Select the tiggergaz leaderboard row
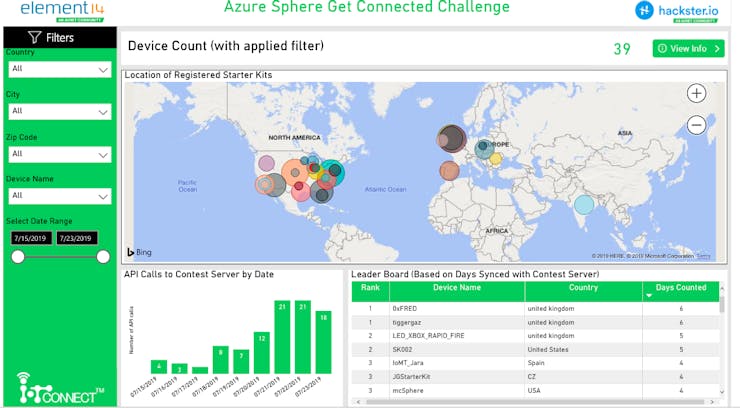The width and height of the screenshot is (740, 408). pos(535,322)
